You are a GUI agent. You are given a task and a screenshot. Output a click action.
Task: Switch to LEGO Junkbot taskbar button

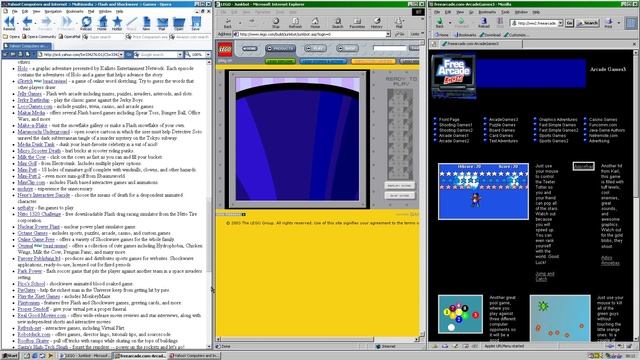[x=84, y=356]
